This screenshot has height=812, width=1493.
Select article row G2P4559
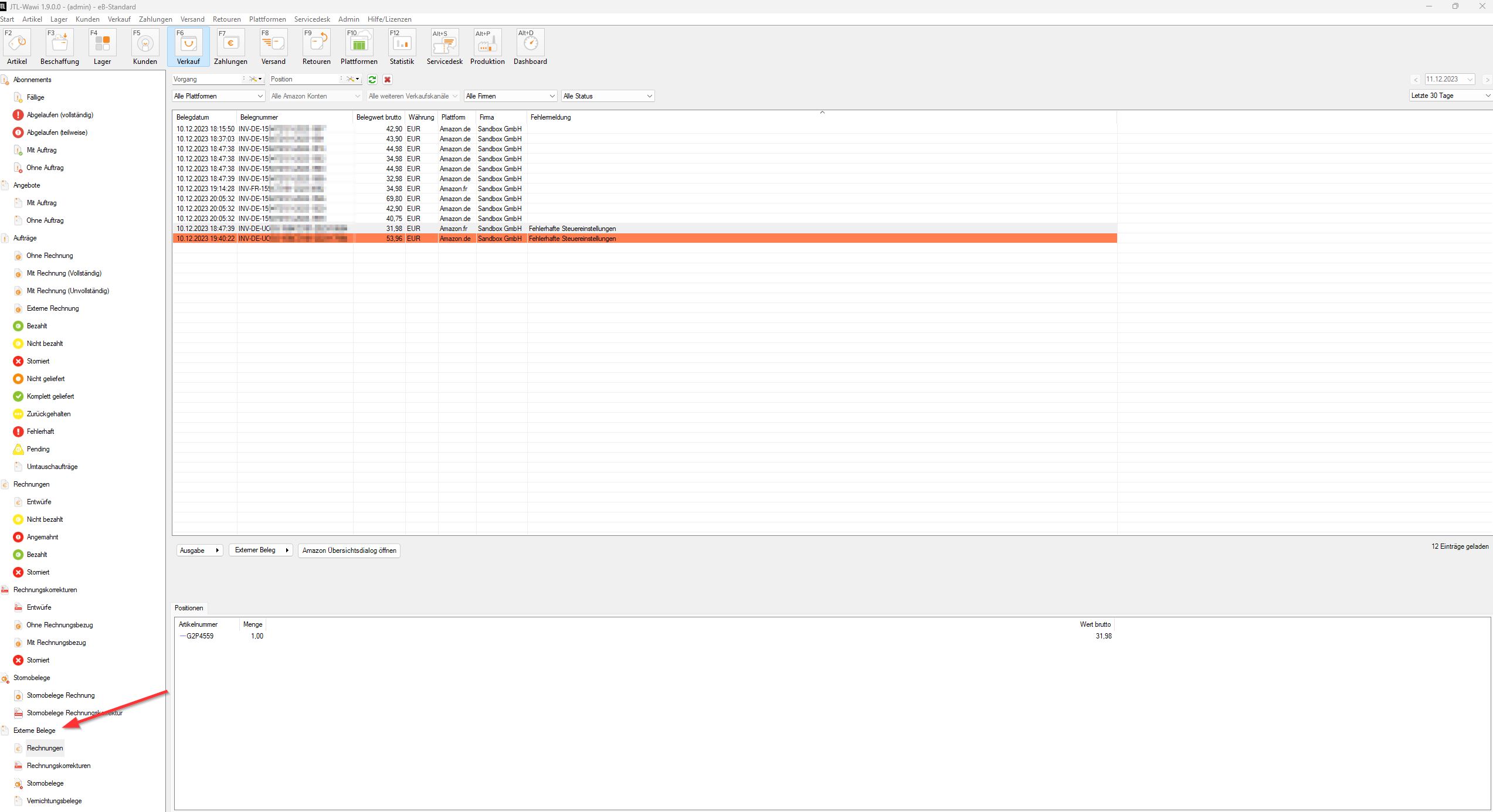point(645,636)
